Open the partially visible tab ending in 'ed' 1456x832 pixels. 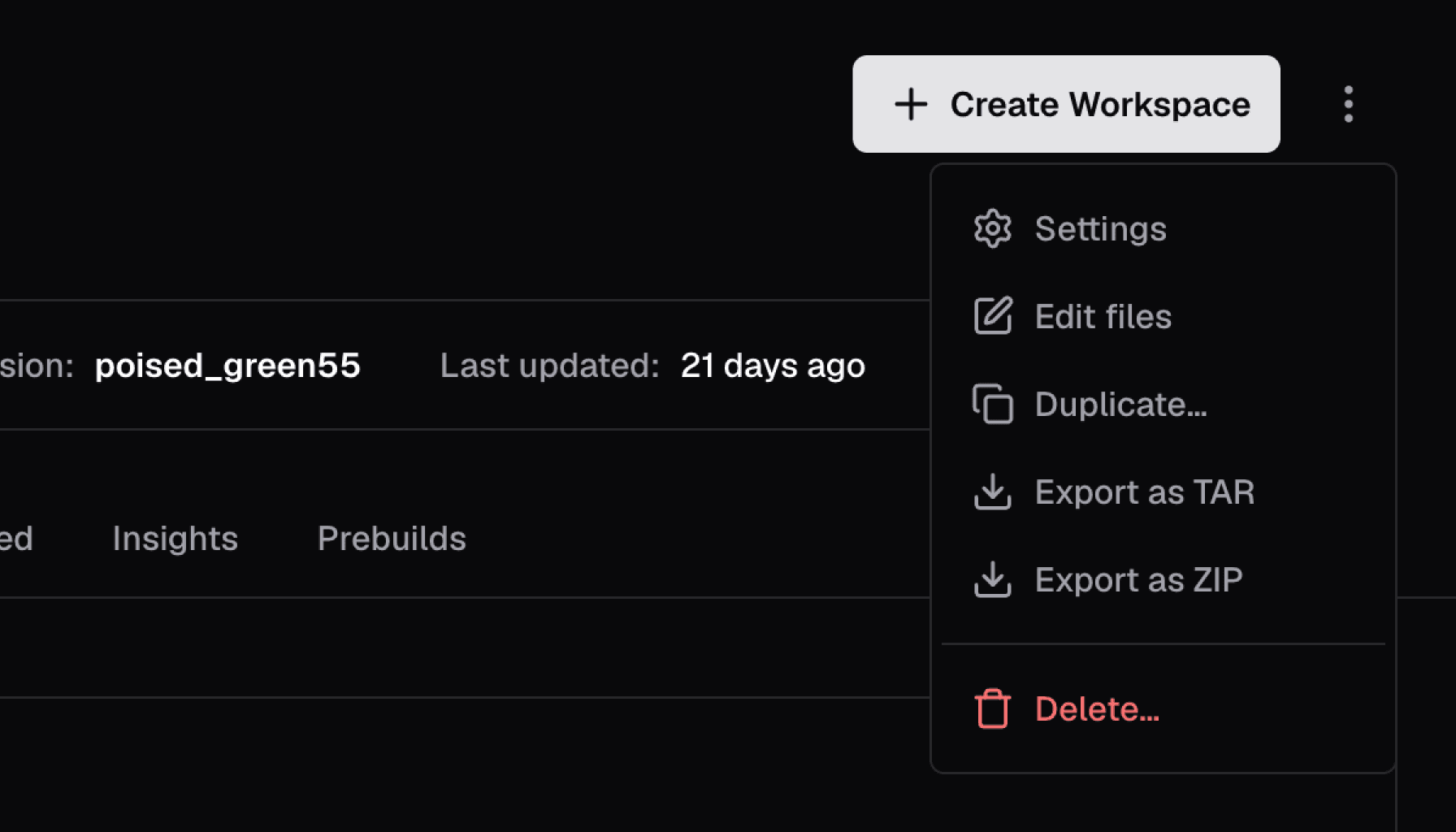click(x=16, y=538)
